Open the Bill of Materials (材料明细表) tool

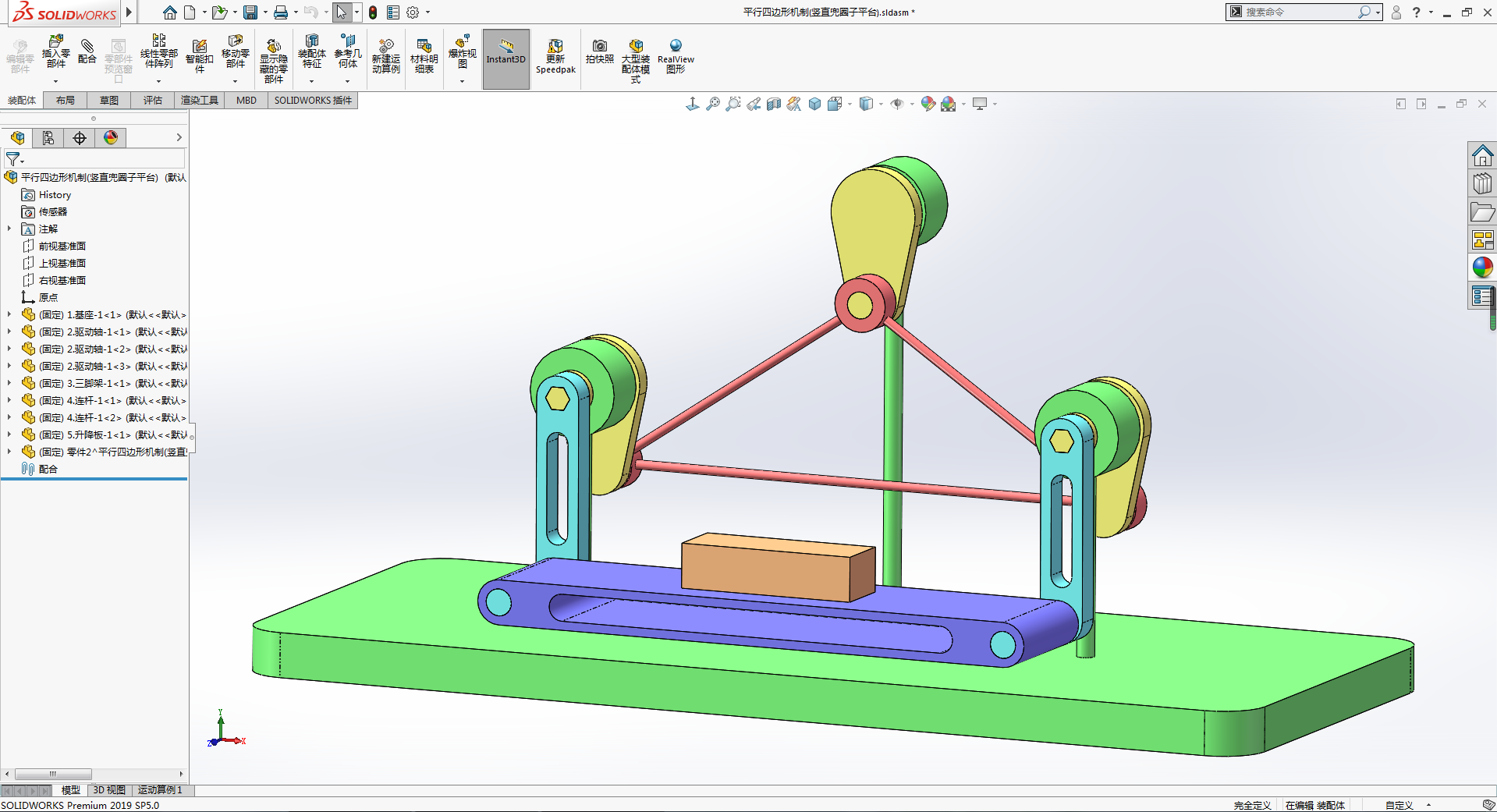click(424, 56)
